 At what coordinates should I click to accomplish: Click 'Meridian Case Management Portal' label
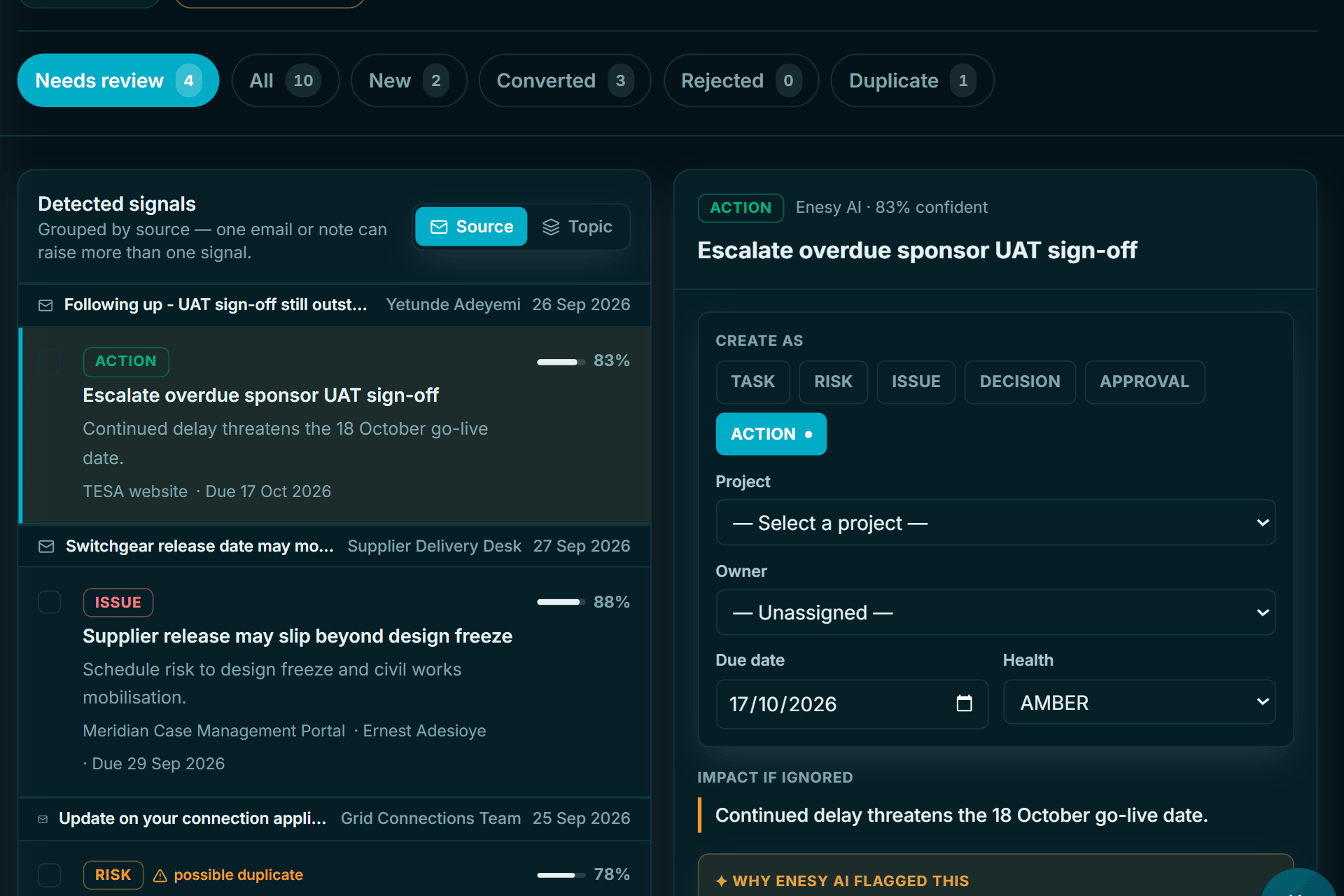click(x=214, y=731)
